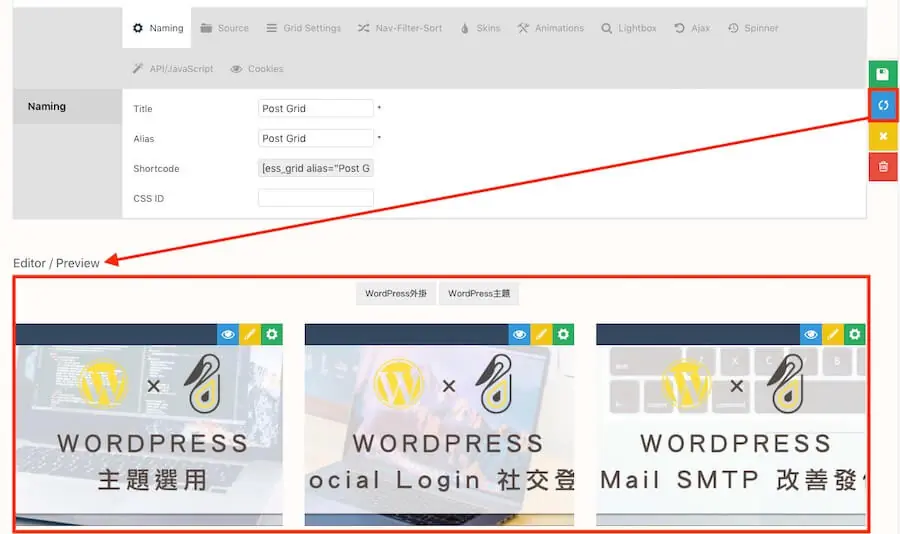Image resolution: width=900 pixels, height=534 pixels.
Task: Click the Shortcode label
Action: click(156, 168)
